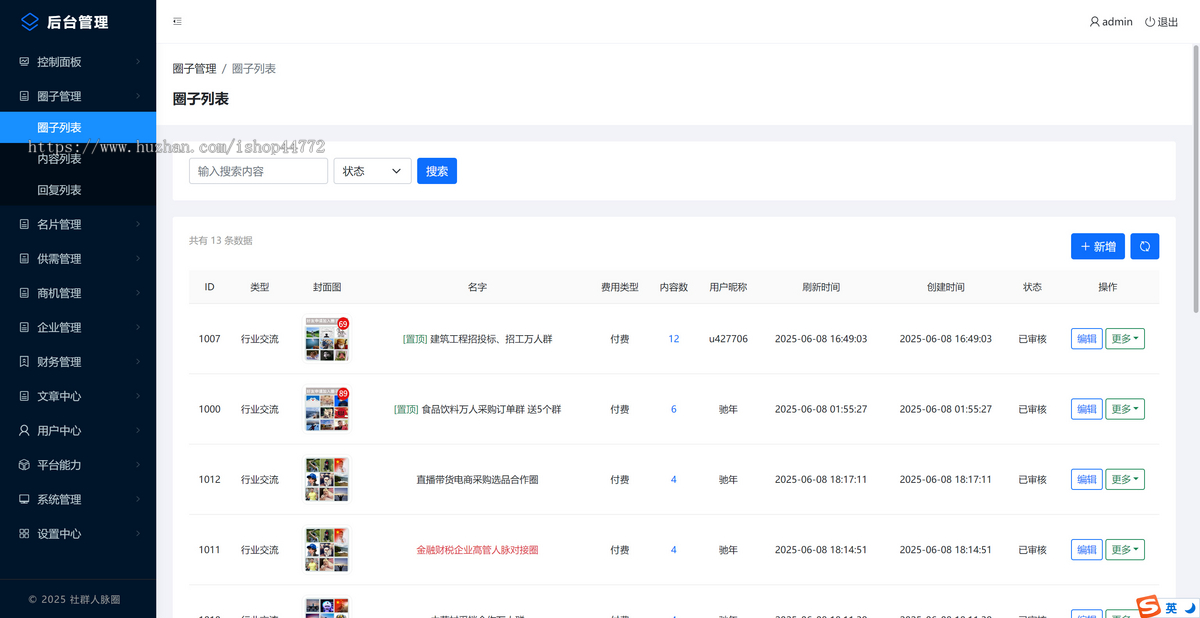Click the 企业管理 menu icon

click(x=24, y=327)
